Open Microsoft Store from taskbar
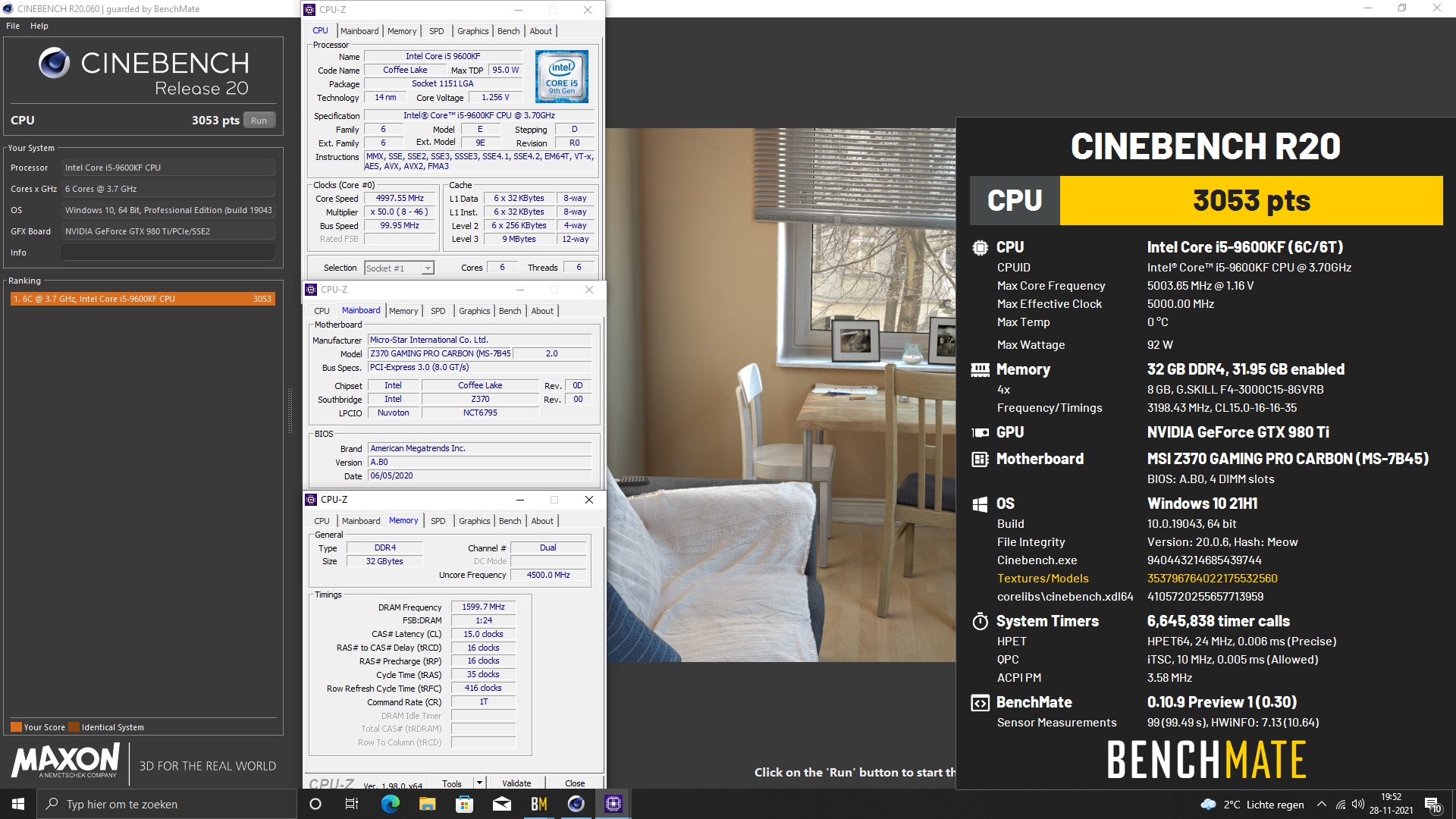 464,804
